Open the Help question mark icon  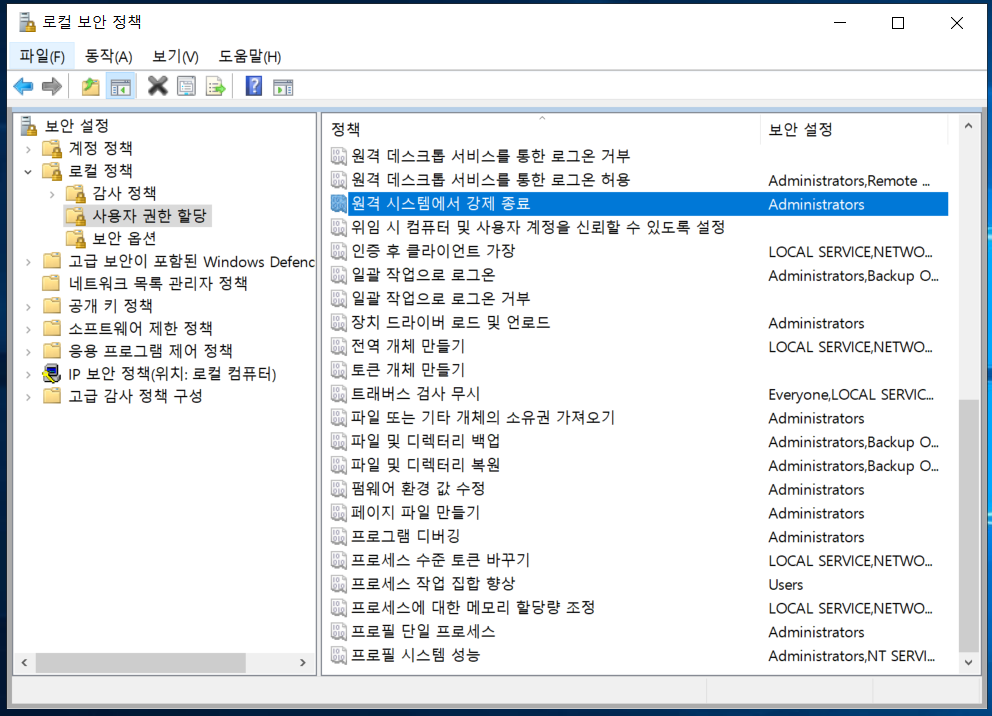click(x=254, y=86)
